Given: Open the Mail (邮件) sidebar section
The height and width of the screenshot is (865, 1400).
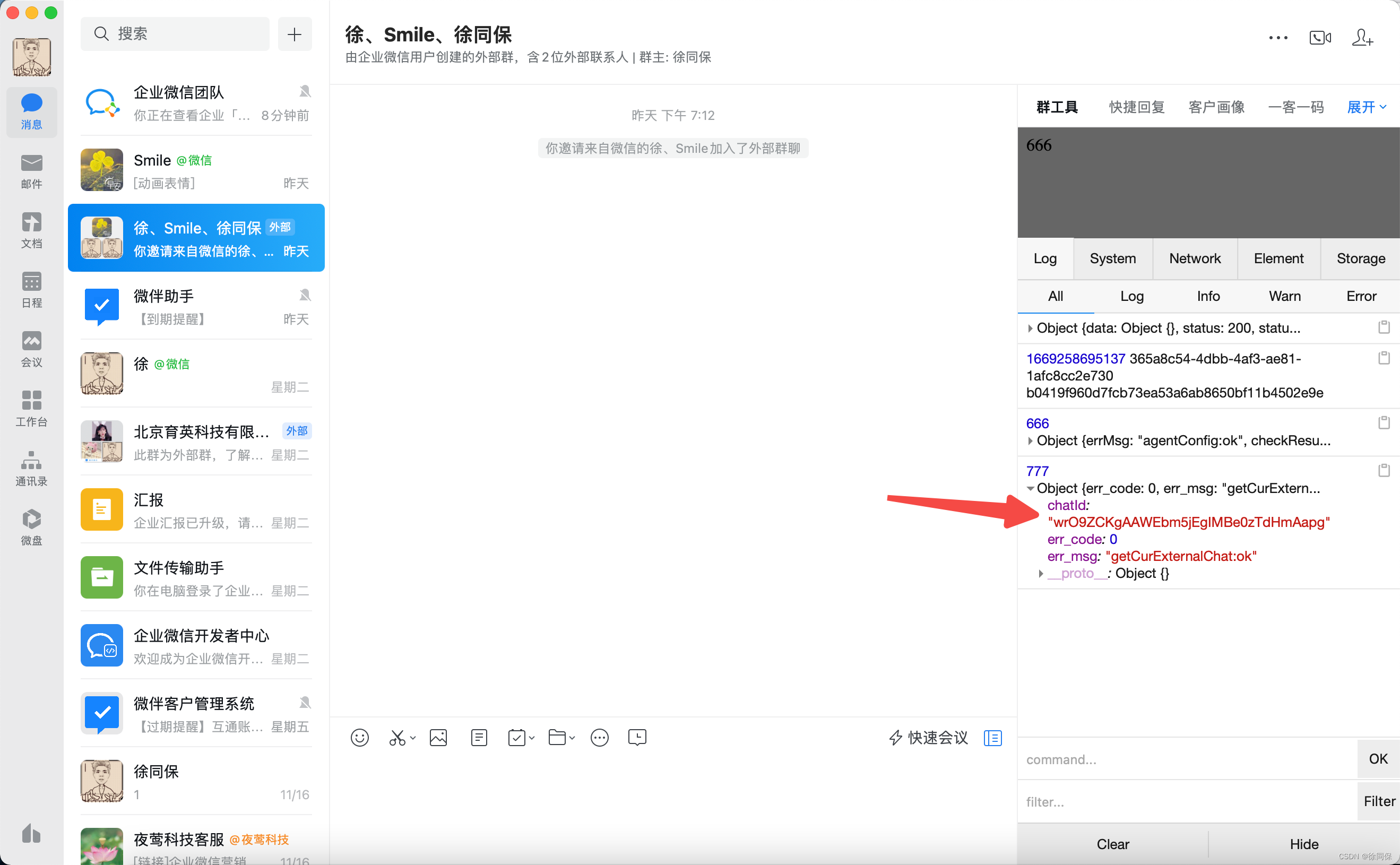Looking at the screenshot, I should coord(31,171).
